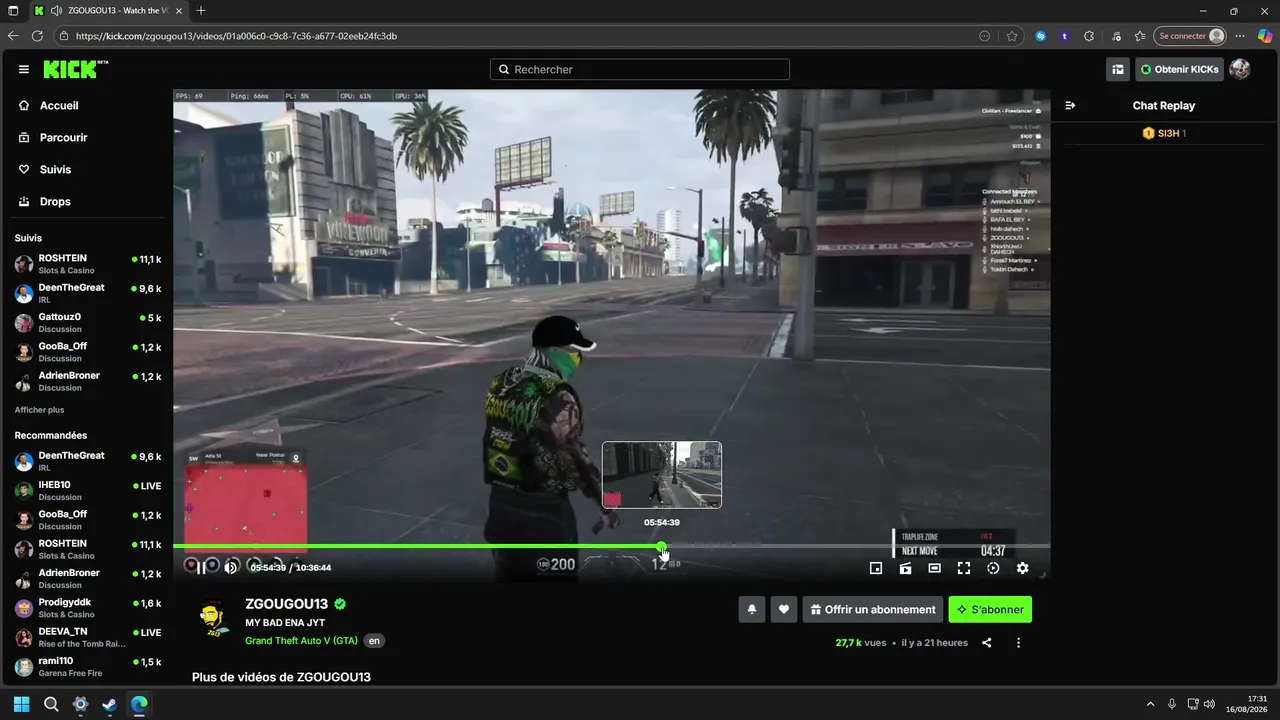
Task: Go back in the browser
Action: (x=13, y=36)
